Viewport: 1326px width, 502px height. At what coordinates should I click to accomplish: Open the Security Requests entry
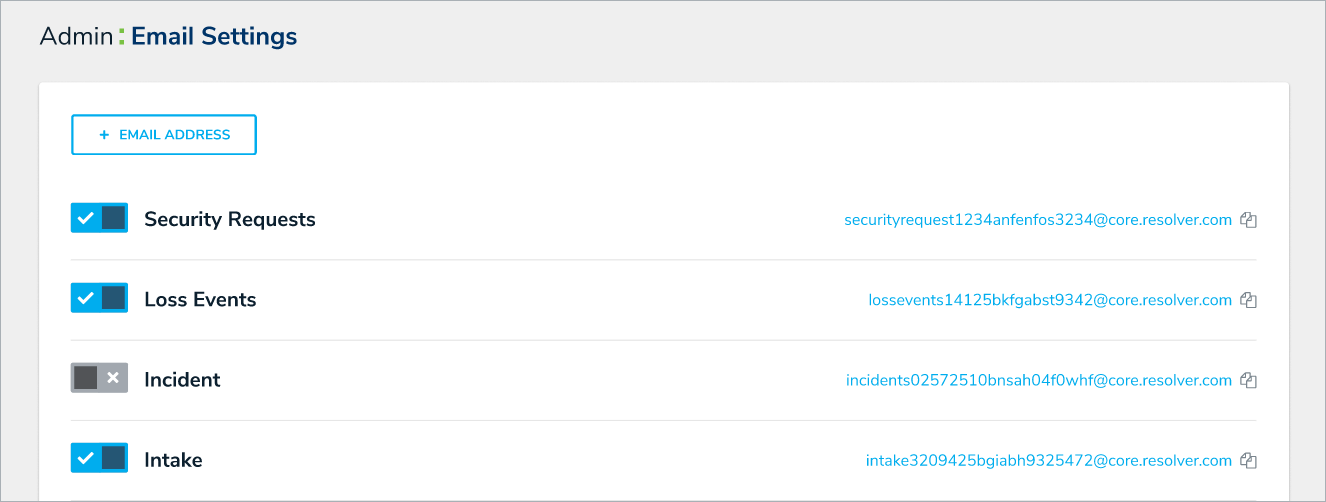coord(230,219)
